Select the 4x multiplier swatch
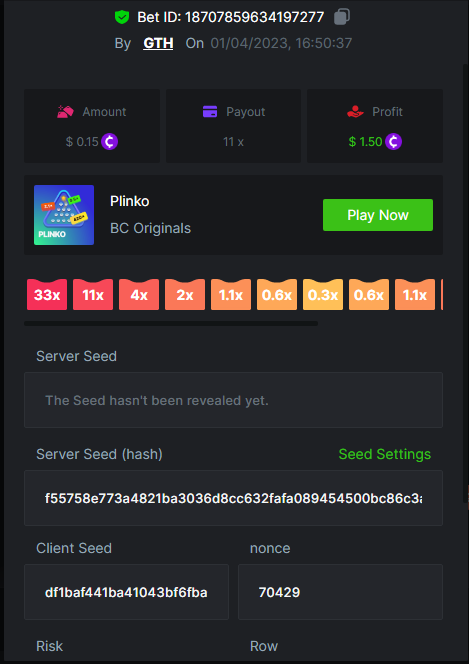This screenshot has height=664, width=469. pos(139,295)
